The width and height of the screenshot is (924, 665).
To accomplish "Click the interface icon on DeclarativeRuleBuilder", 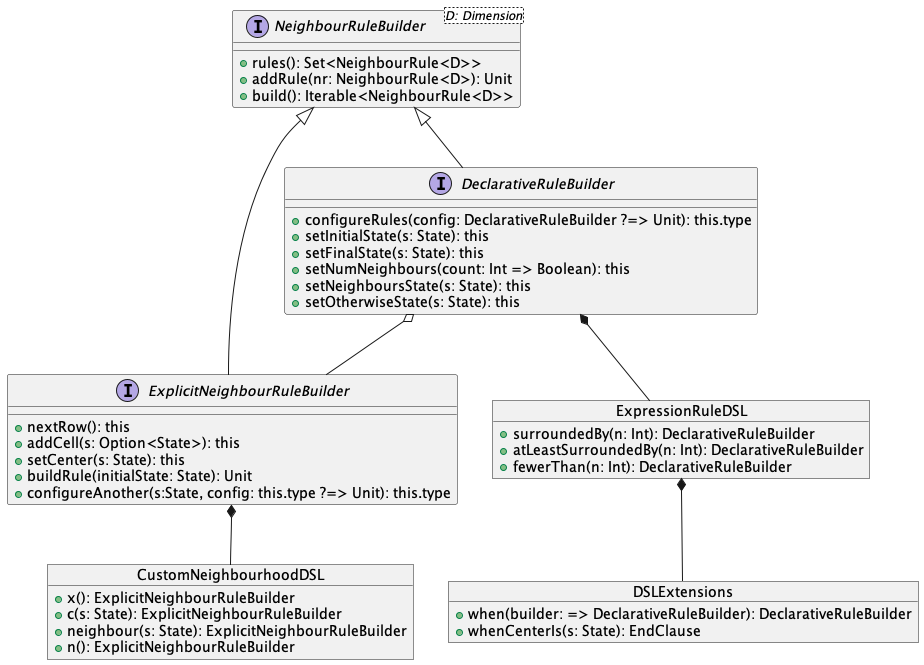I will 440,183.
